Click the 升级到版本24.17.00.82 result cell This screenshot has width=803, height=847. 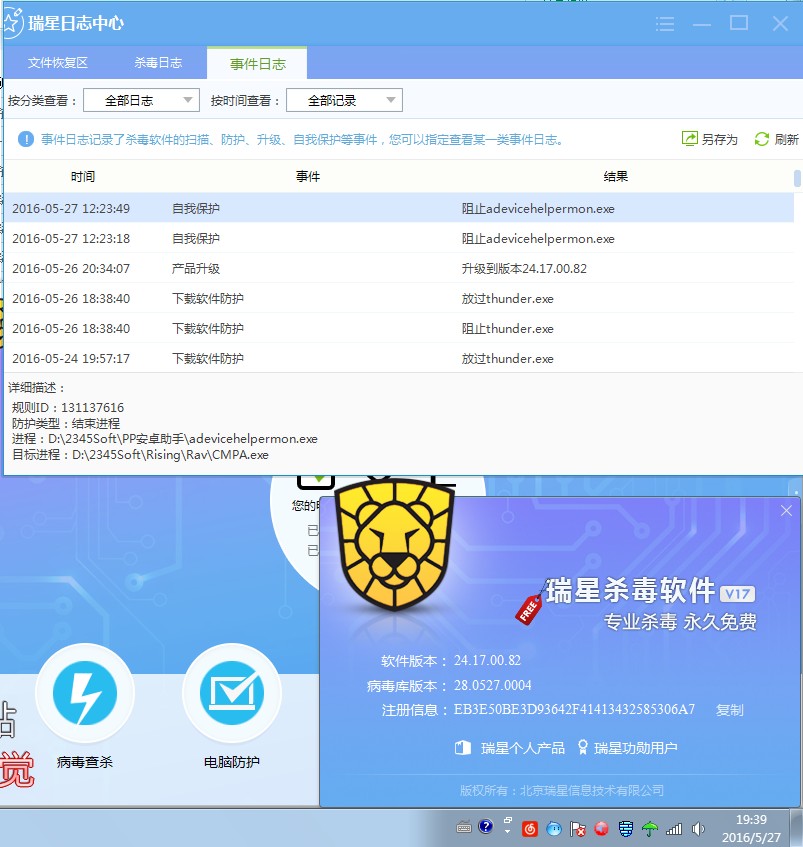(x=524, y=268)
